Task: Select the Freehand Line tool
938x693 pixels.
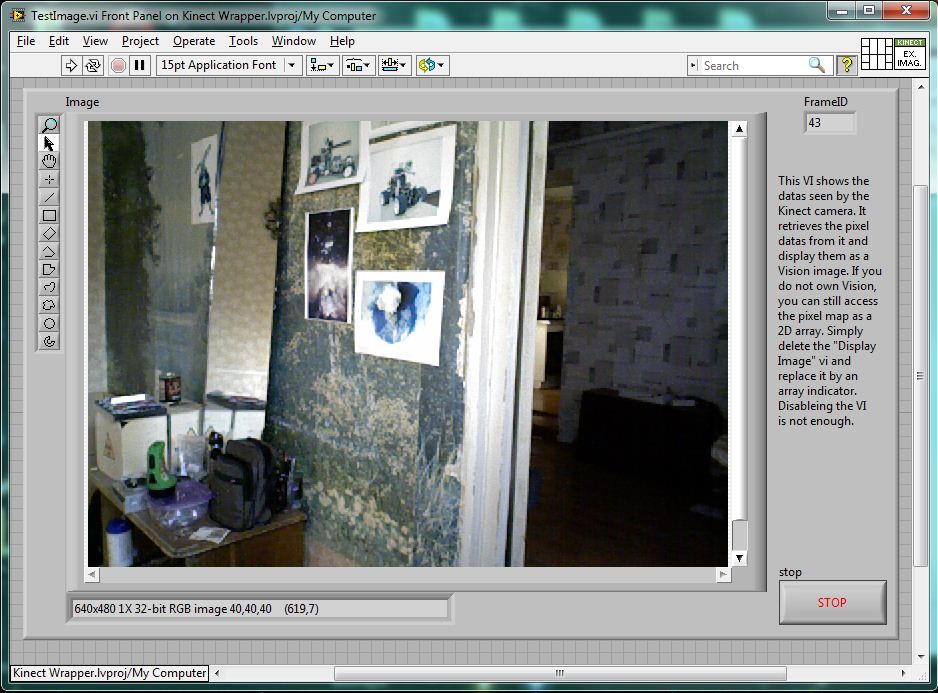Action: coord(49,287)
